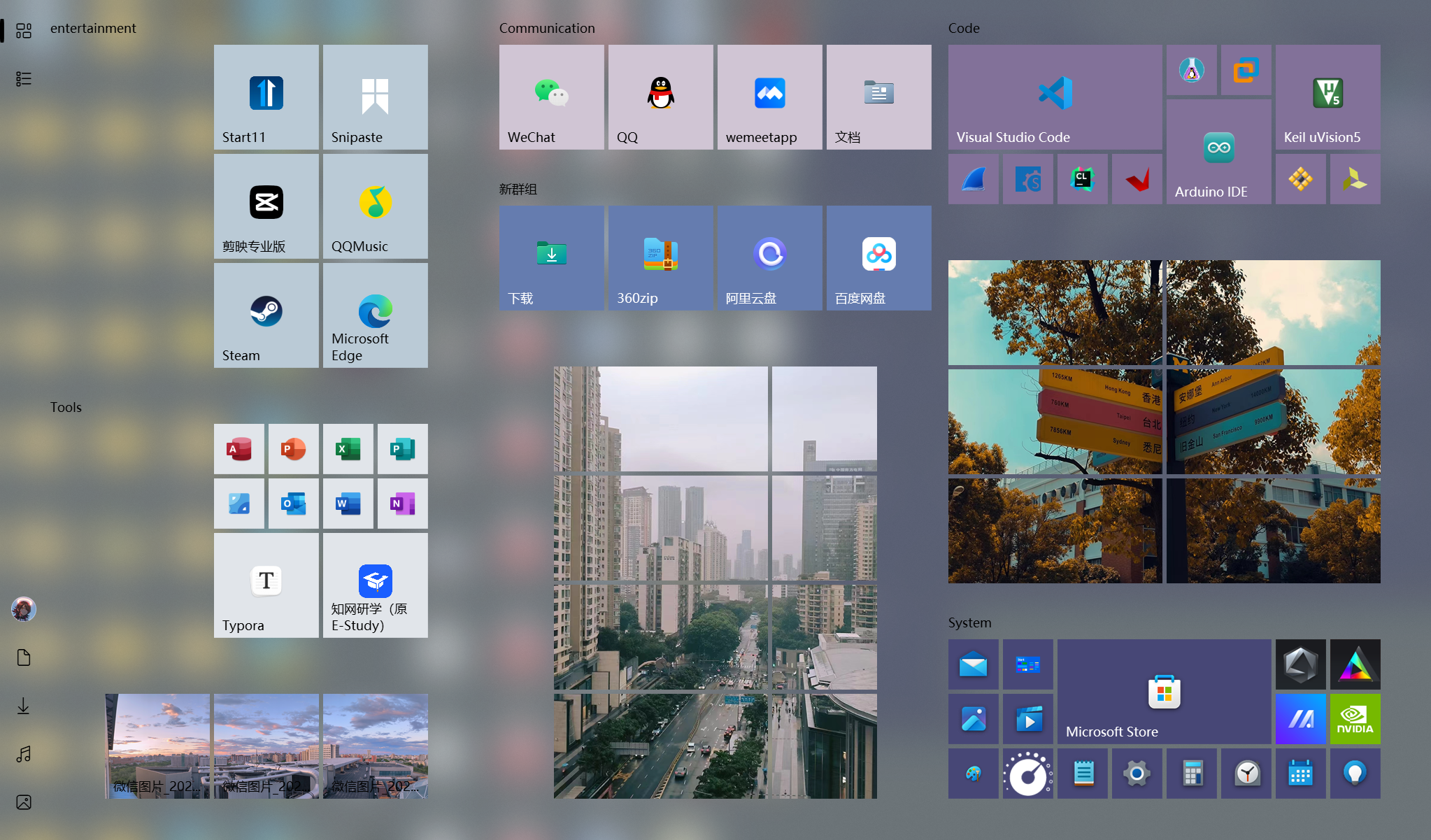1431x840 pixels.
Task: Open the OneNote tile
Action: click(x=402, y=504)
